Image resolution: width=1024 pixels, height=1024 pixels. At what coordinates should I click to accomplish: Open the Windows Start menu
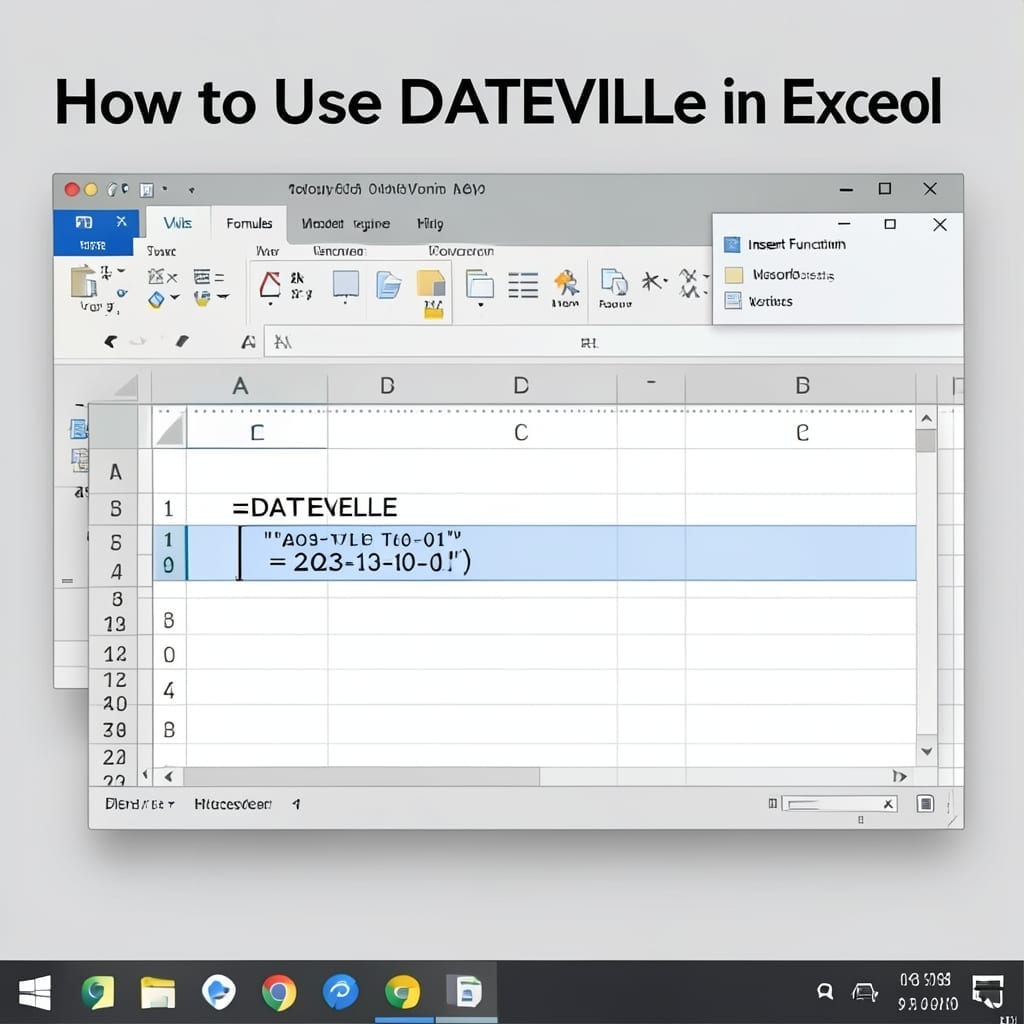tap(35, 993)
